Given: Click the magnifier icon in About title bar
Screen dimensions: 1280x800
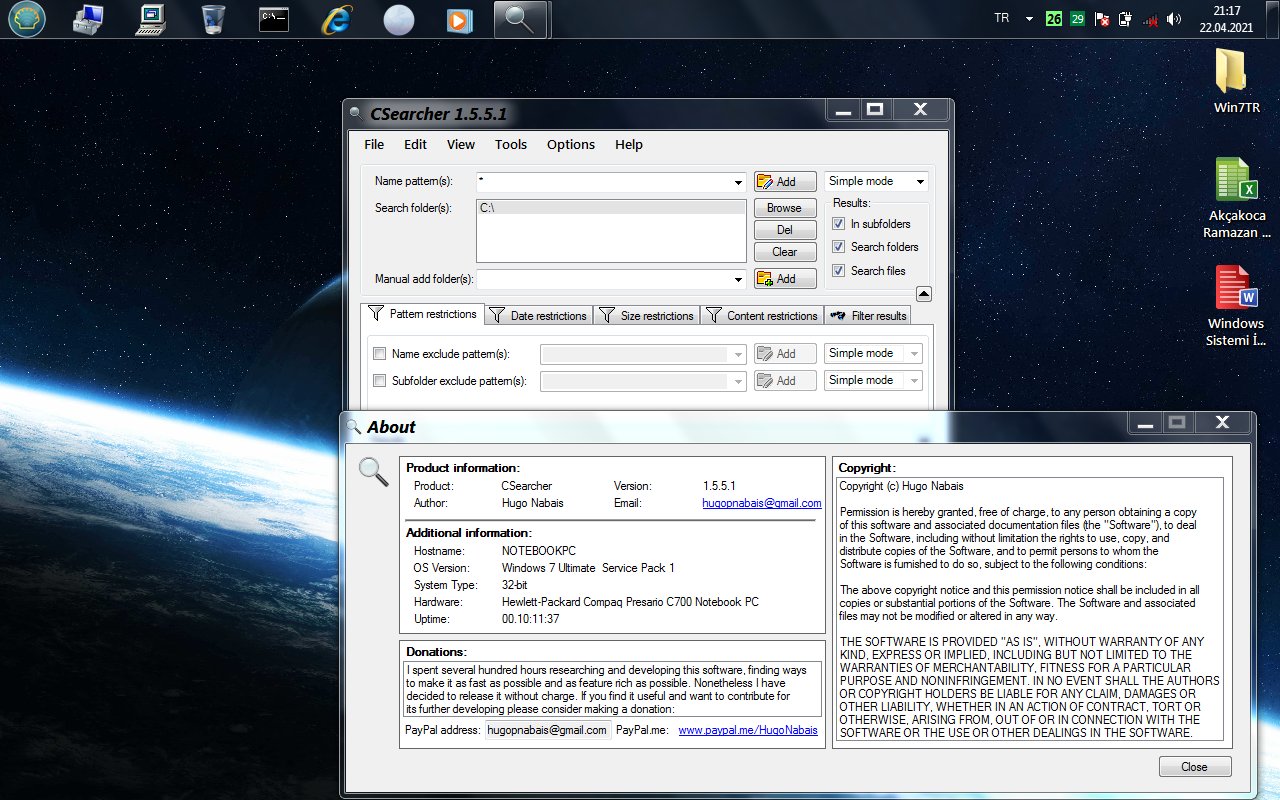Looking at the screenshot, I should 353,427.
